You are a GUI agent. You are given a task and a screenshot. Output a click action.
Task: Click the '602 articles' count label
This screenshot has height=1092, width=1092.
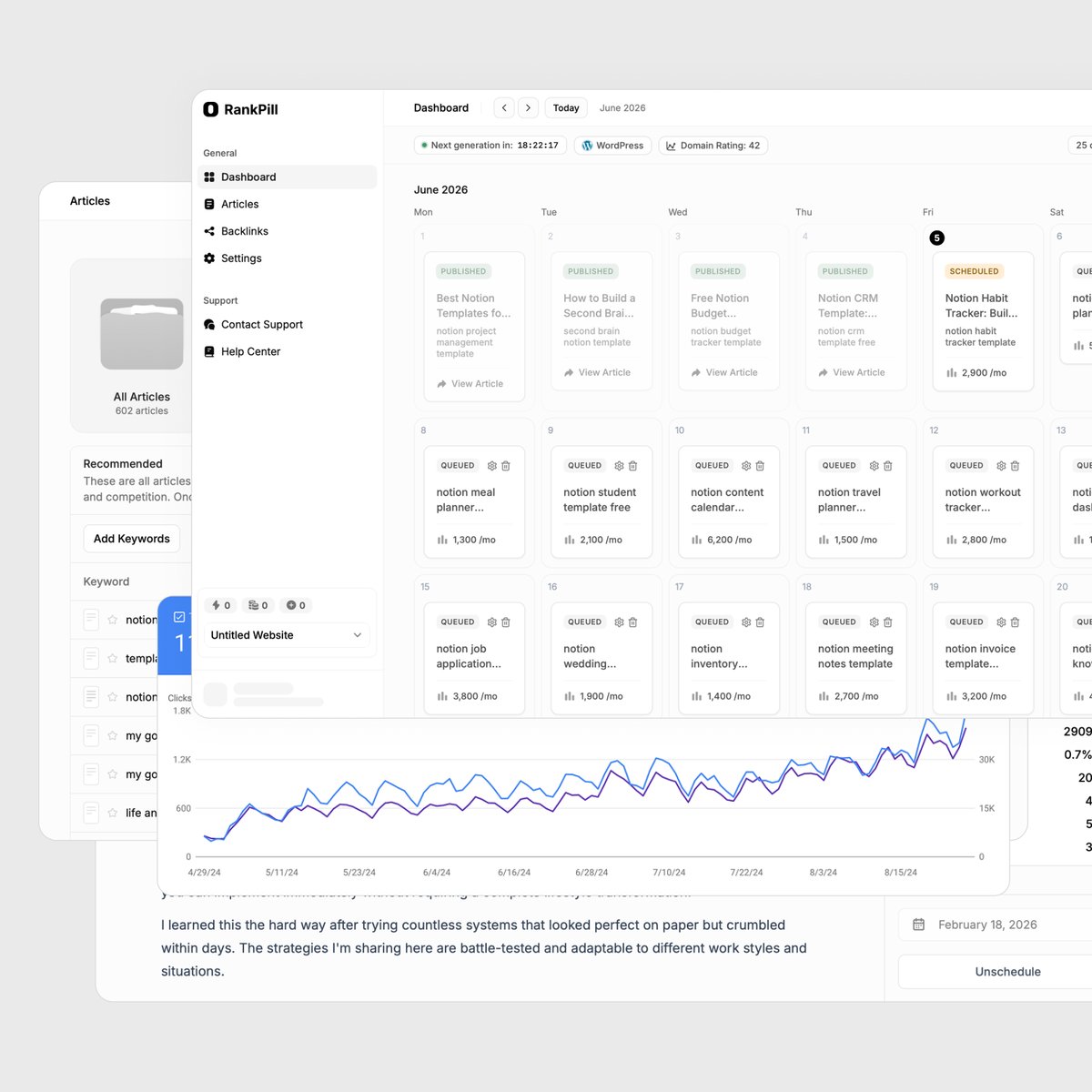(x=142, y=411)
